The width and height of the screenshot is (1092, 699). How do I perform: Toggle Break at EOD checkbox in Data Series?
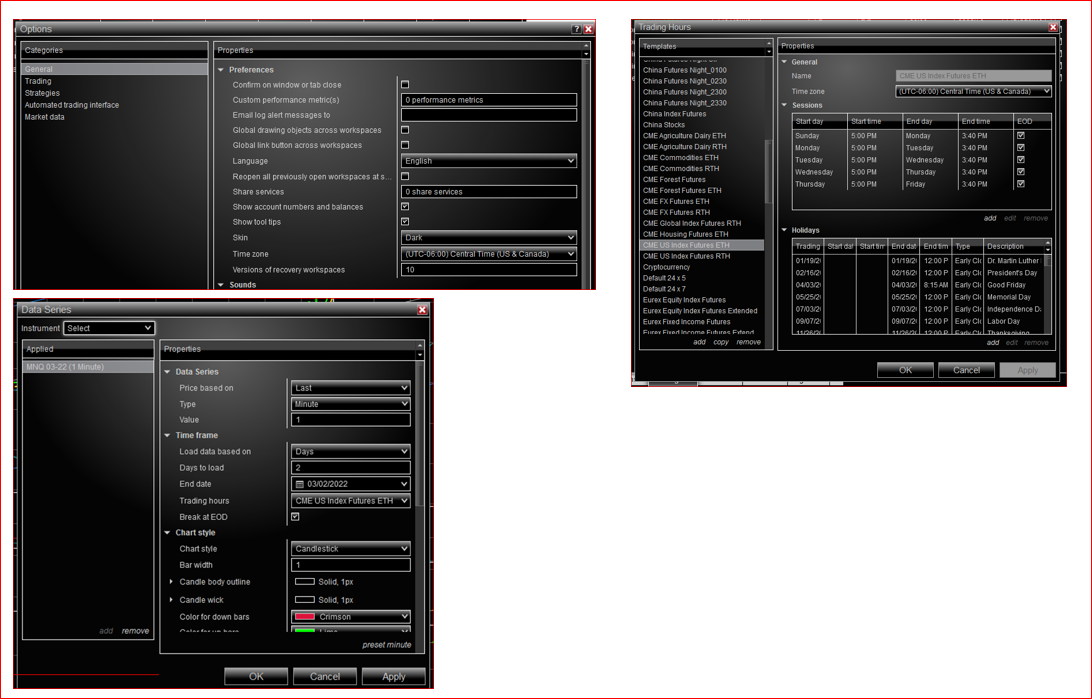point(295,517)
